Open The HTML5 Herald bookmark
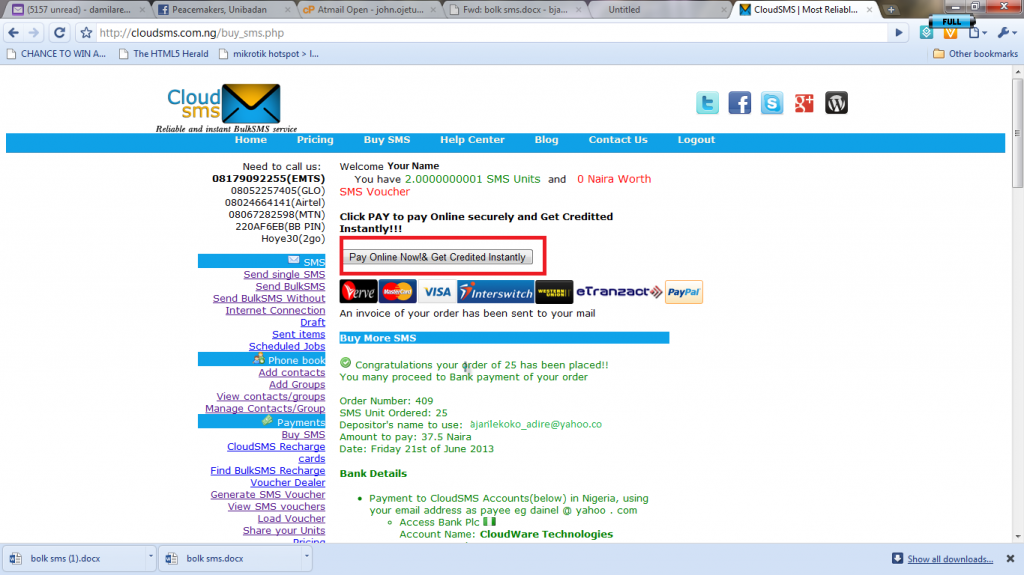The image size is (1024, 575). (164, 54)
